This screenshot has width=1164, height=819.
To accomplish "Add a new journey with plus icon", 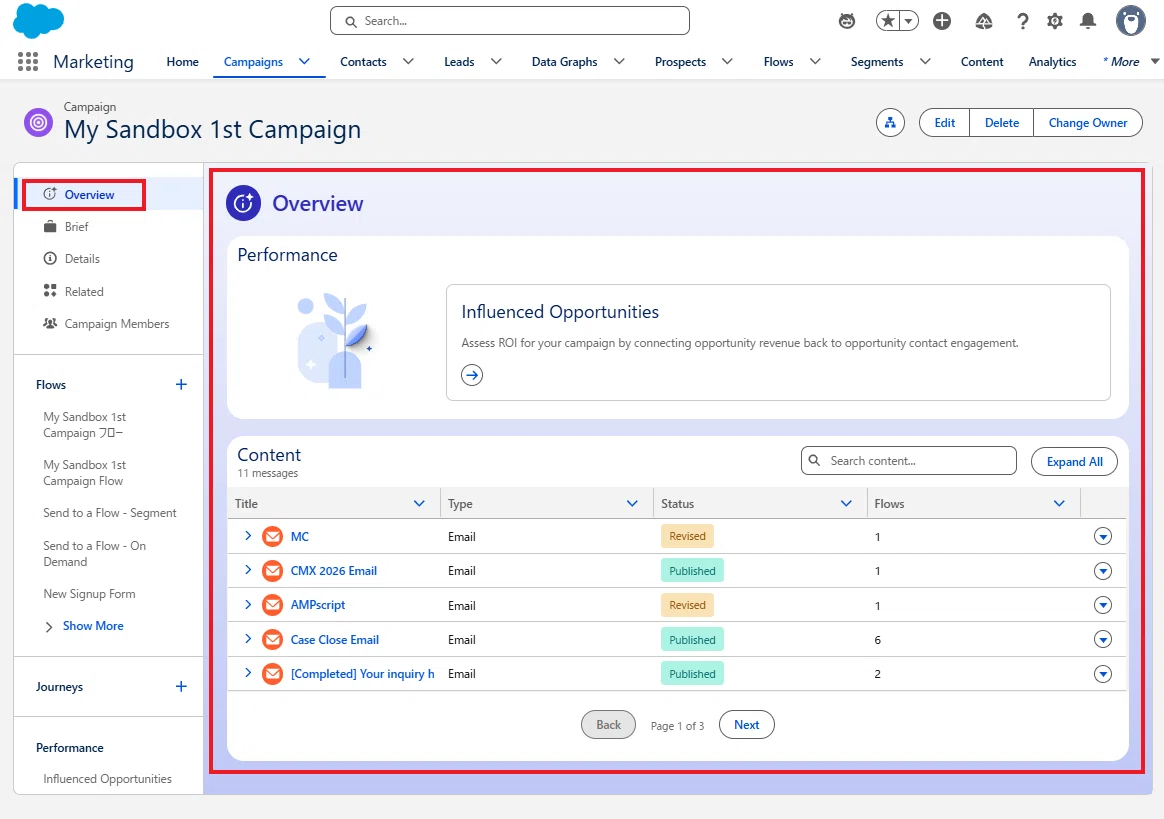I will [x=181, y=687].
